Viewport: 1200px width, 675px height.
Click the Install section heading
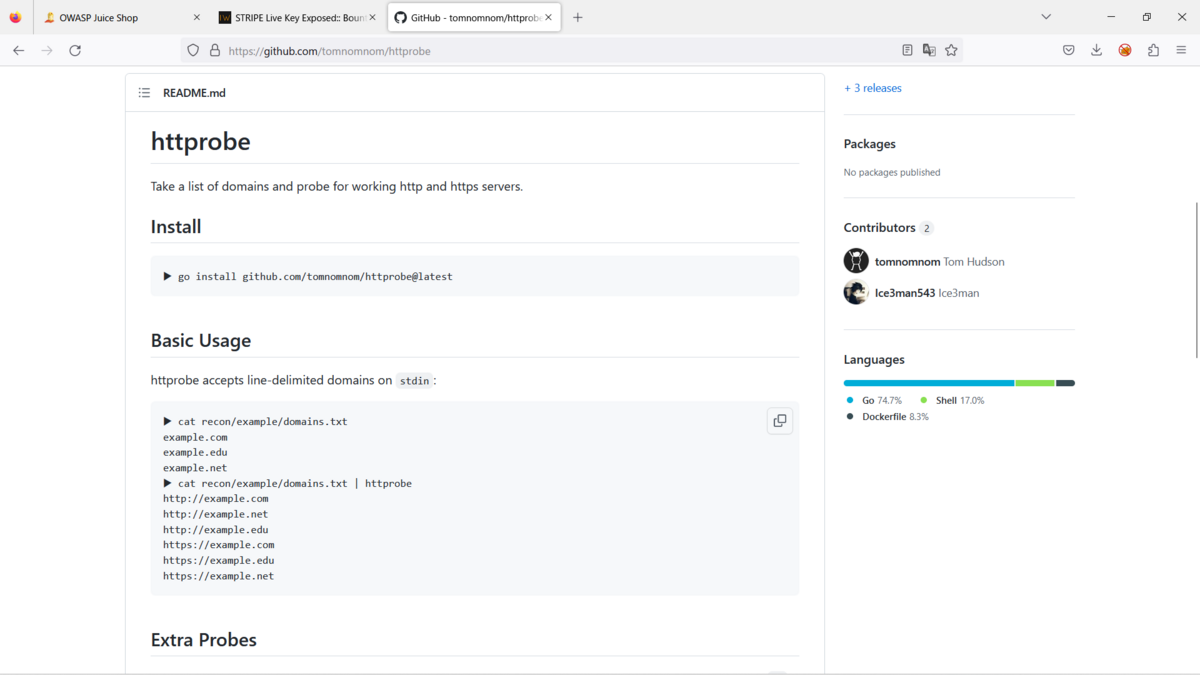click(176, 227)
